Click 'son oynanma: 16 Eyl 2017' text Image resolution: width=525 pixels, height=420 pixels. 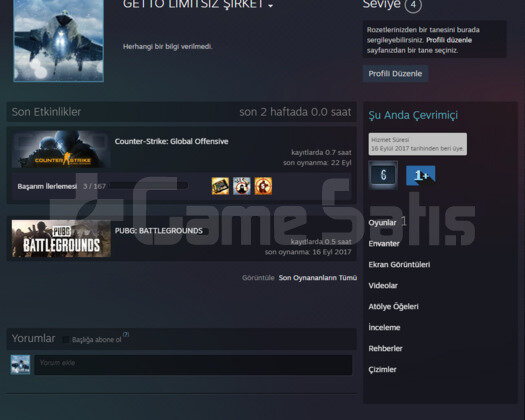point(308,252)
